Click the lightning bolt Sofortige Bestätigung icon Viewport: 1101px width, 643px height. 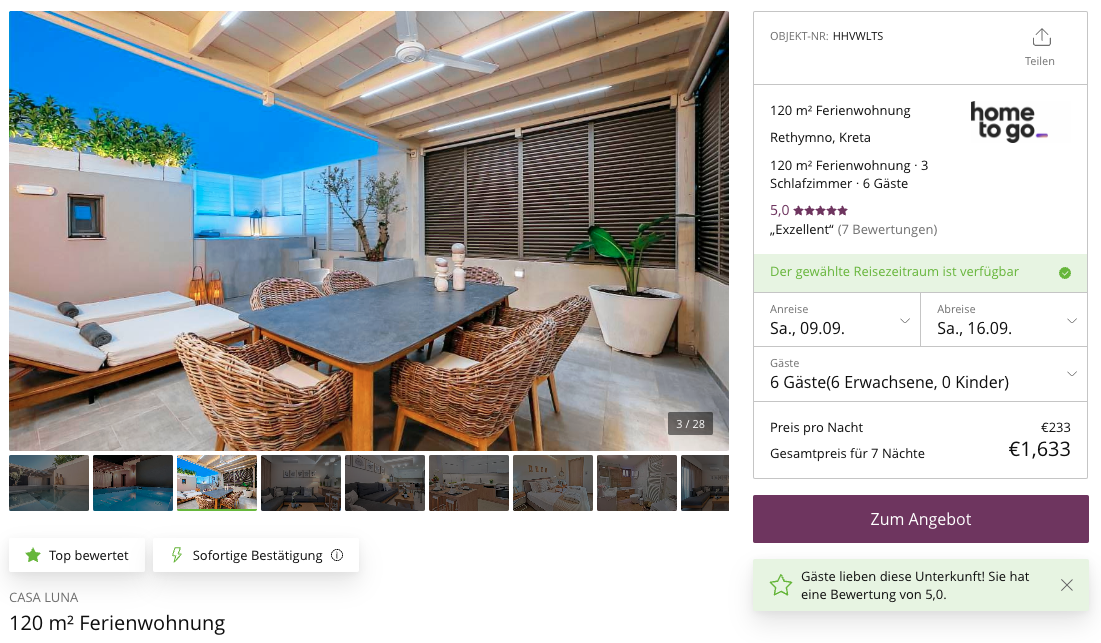click(177, 555)
